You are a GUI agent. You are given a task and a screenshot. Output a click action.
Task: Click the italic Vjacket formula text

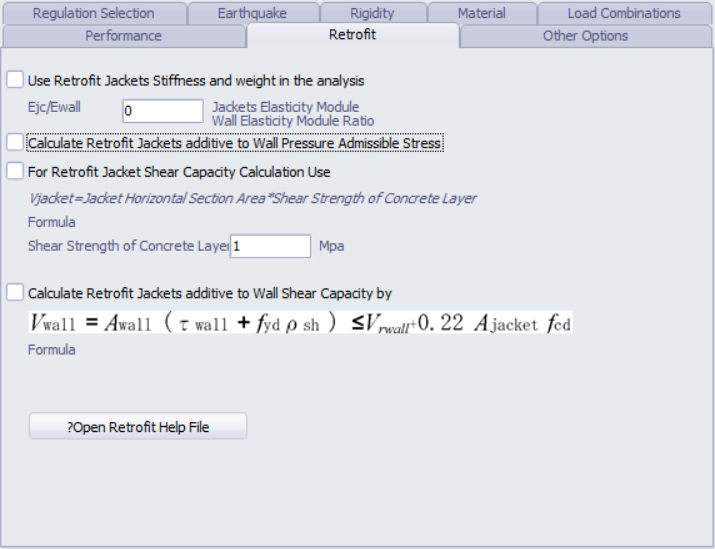[252, 198]
